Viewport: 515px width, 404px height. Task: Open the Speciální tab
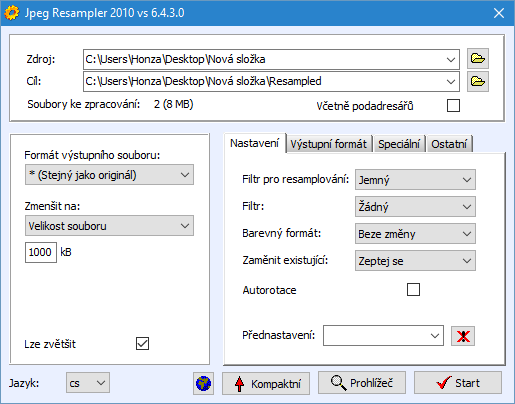click(x=399, y=144)
